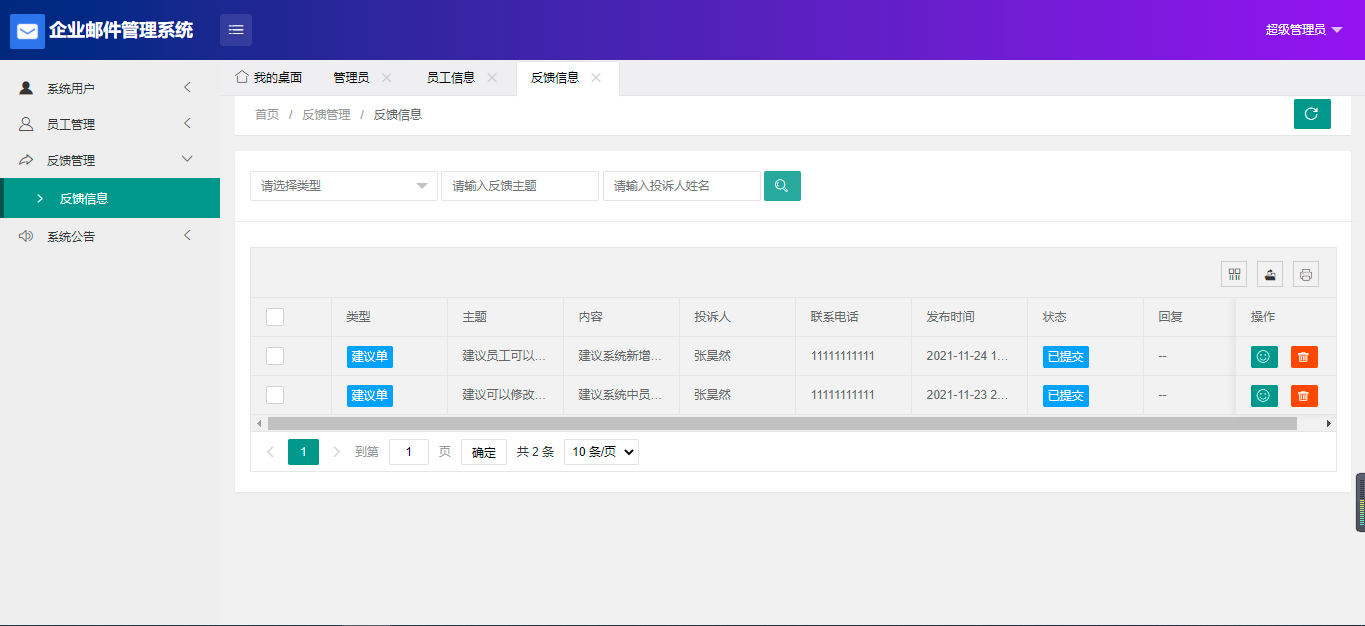Click the 已提交 status in the 2021-11-24 row
The height and width of the screenshot is (626, 1365).
click(1066, 357)
